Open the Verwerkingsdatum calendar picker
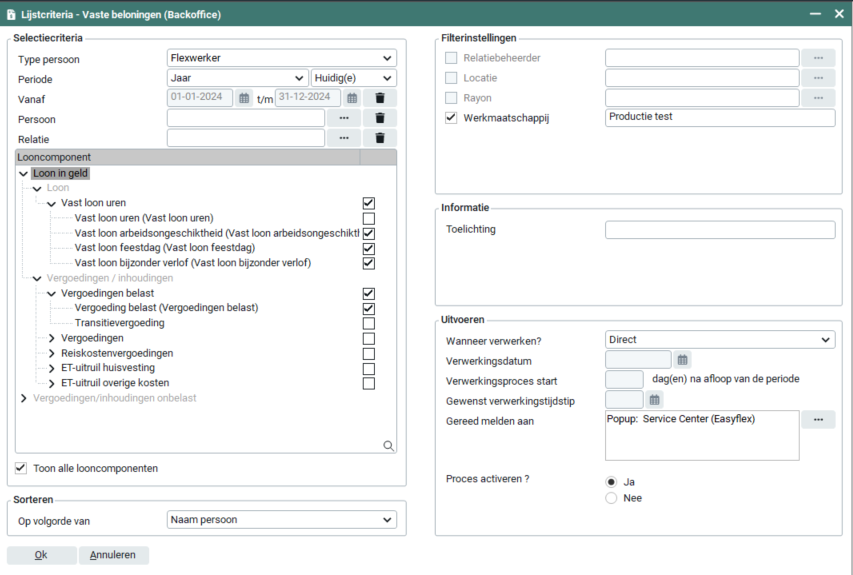The width and height of the screenshot is (853, 575). pos(683,360)
